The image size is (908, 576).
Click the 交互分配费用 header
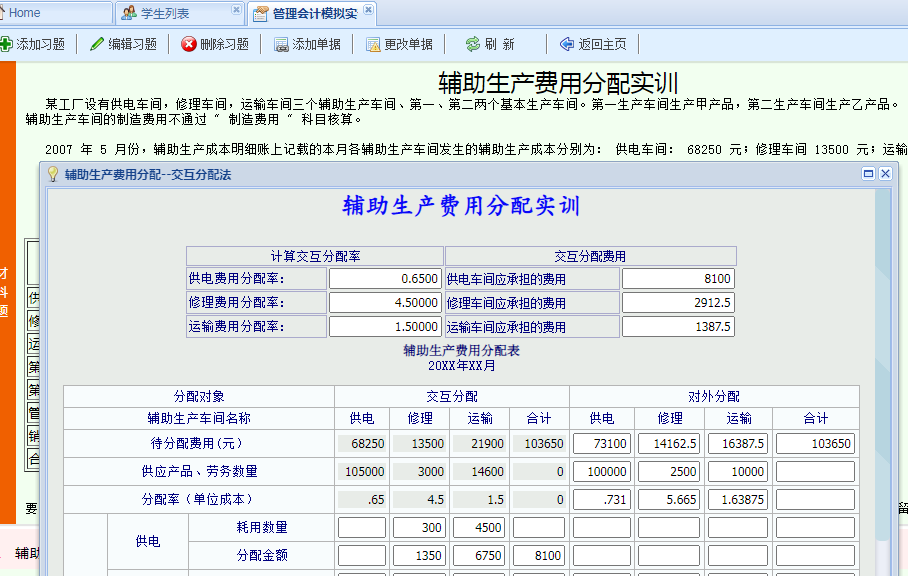coord(590,256)
